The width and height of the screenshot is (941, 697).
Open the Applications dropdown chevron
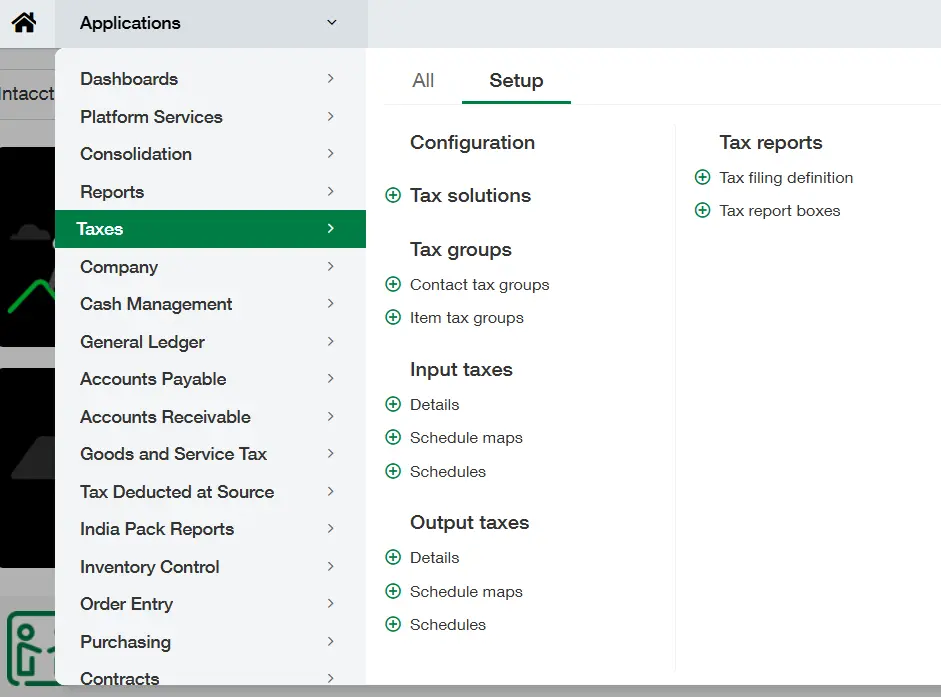331,23
